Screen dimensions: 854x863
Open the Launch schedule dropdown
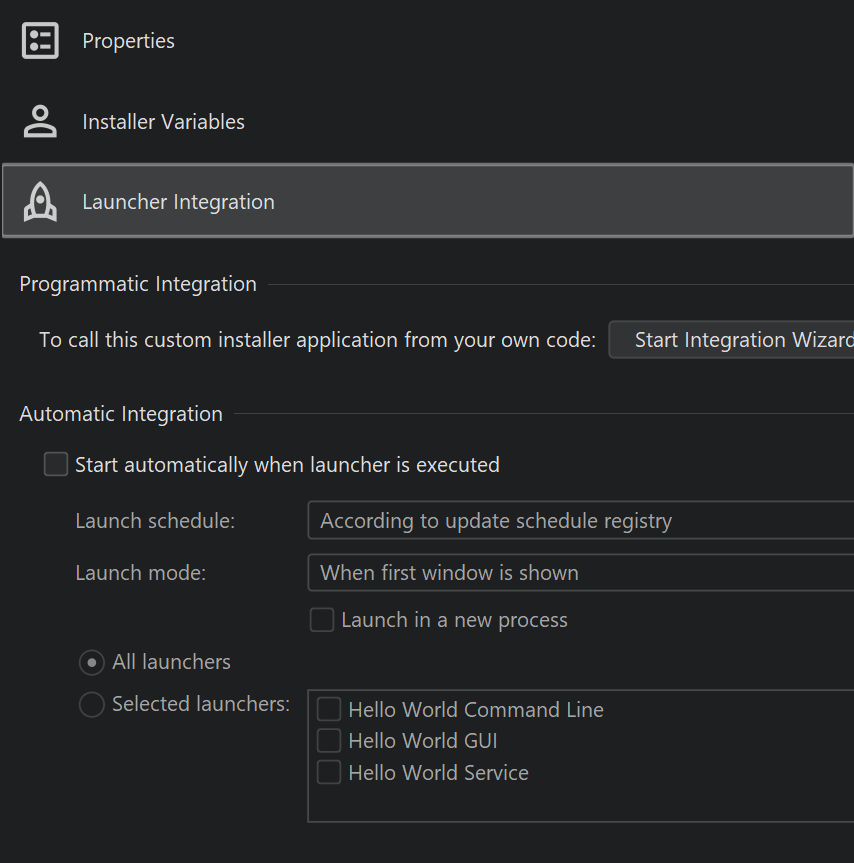580,521
